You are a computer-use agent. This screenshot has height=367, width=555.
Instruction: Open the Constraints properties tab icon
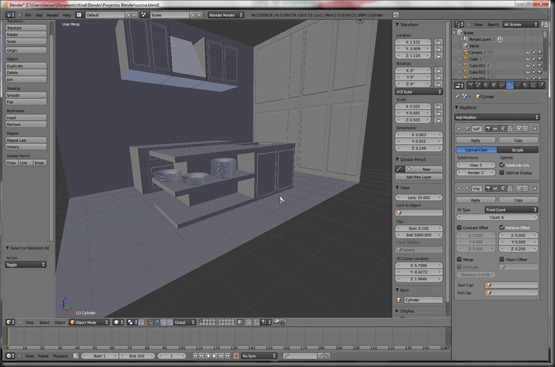[502, 85]
